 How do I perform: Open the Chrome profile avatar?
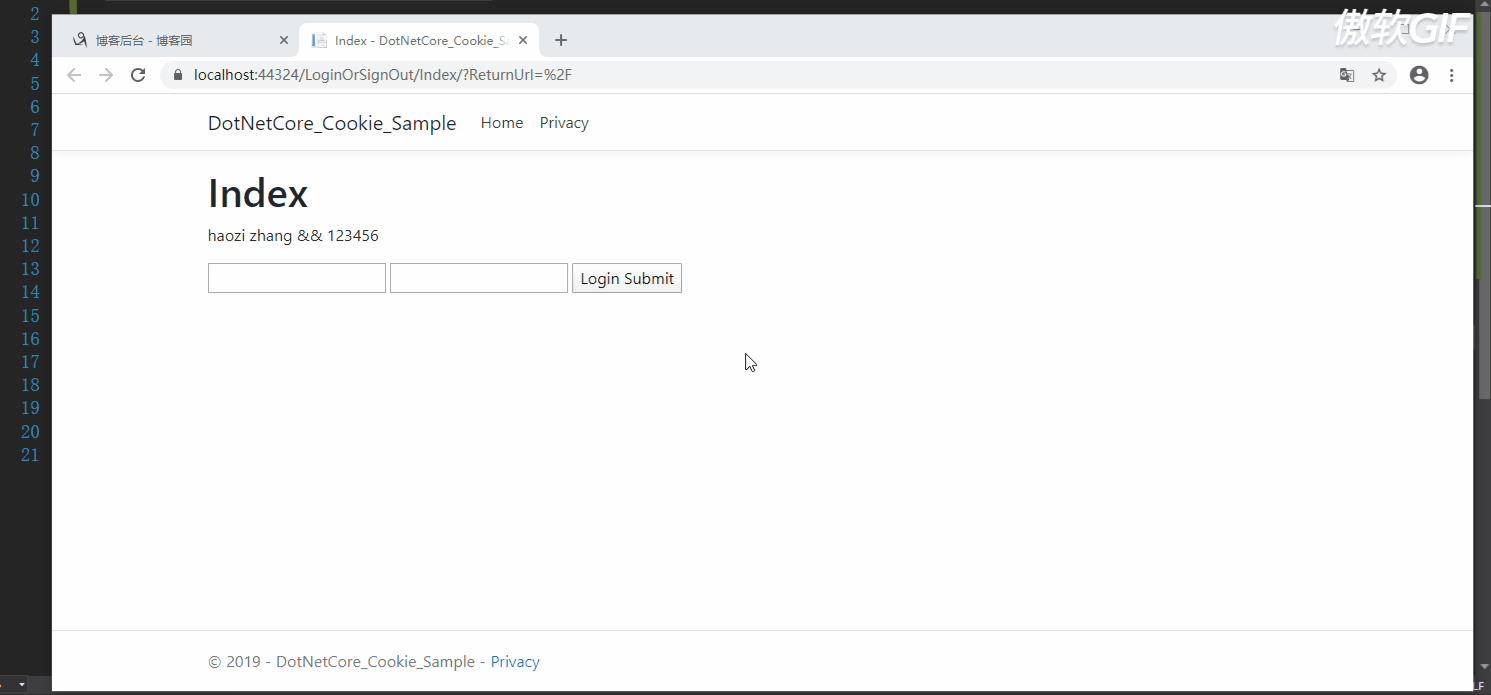pyautogui.click(x=1419, y=75)
